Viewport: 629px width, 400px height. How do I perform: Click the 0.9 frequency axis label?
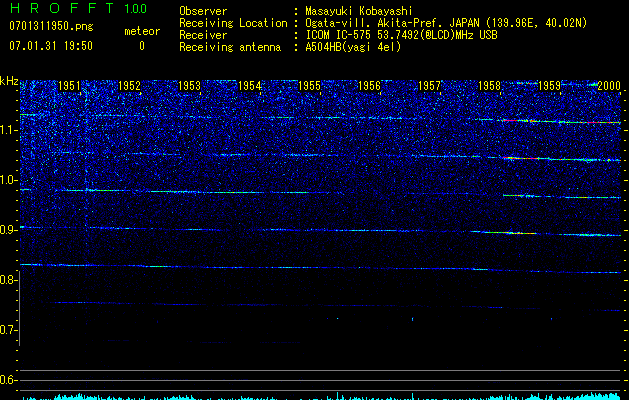coord(9,230)
